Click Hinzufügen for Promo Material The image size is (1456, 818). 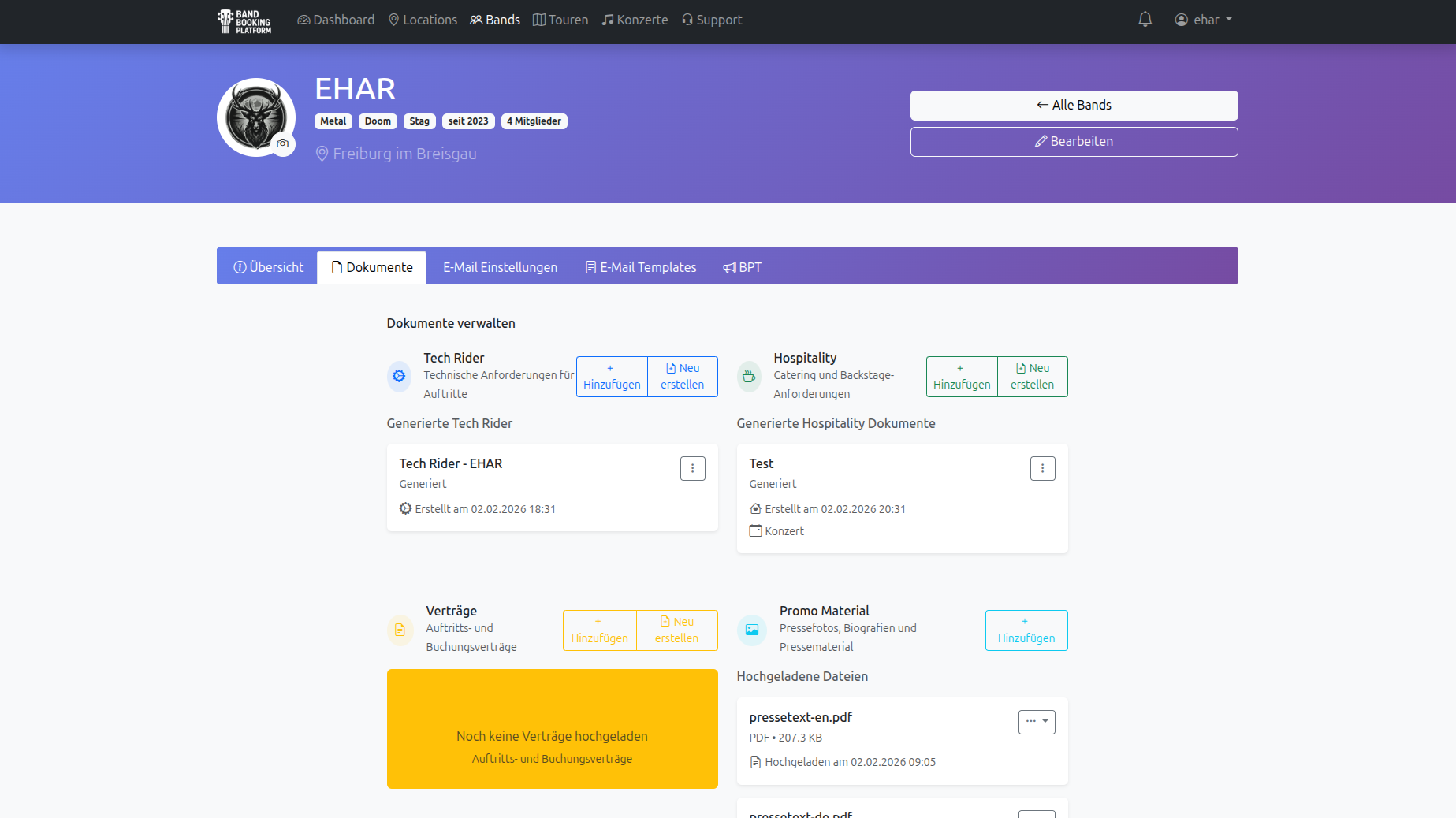click(1026, 630)
